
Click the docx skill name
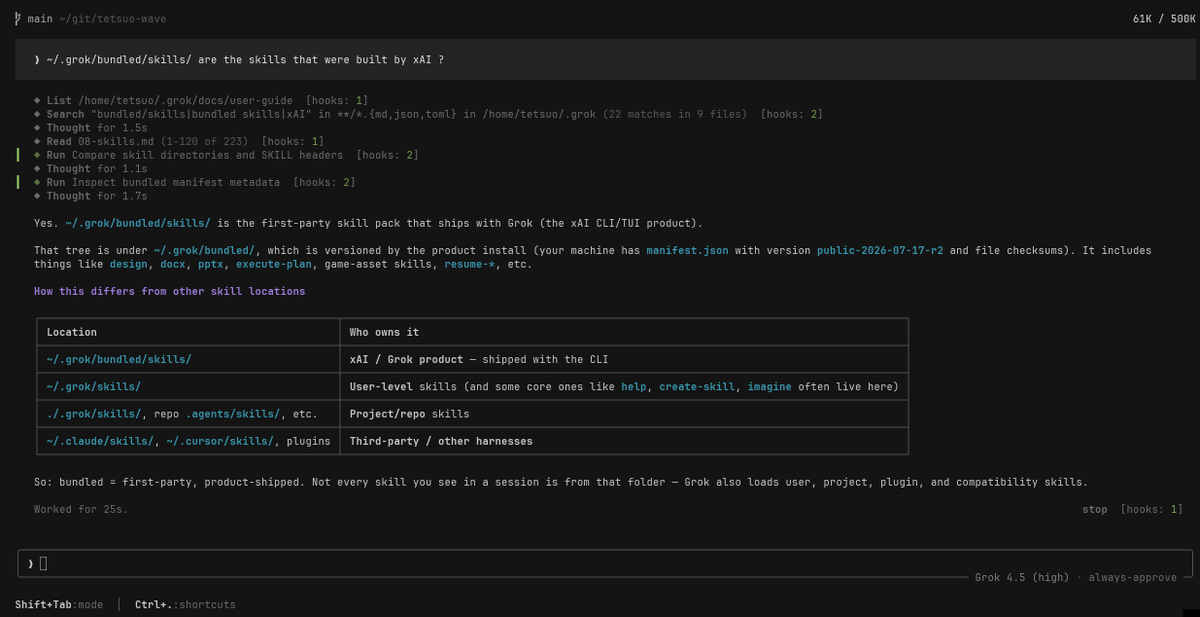(x=174, y=264)
